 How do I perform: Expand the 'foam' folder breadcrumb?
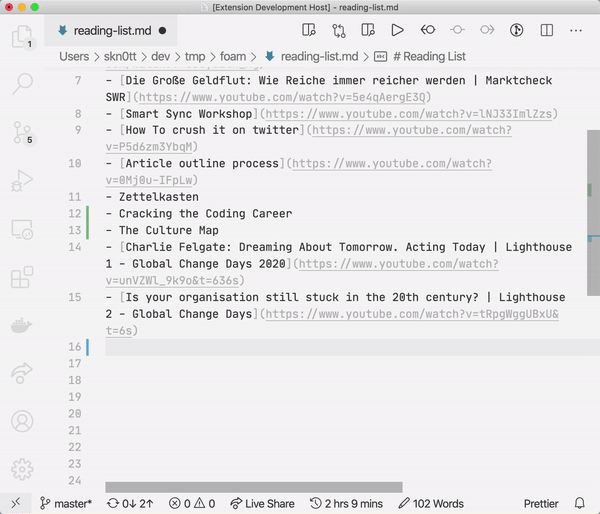[232, 56]
